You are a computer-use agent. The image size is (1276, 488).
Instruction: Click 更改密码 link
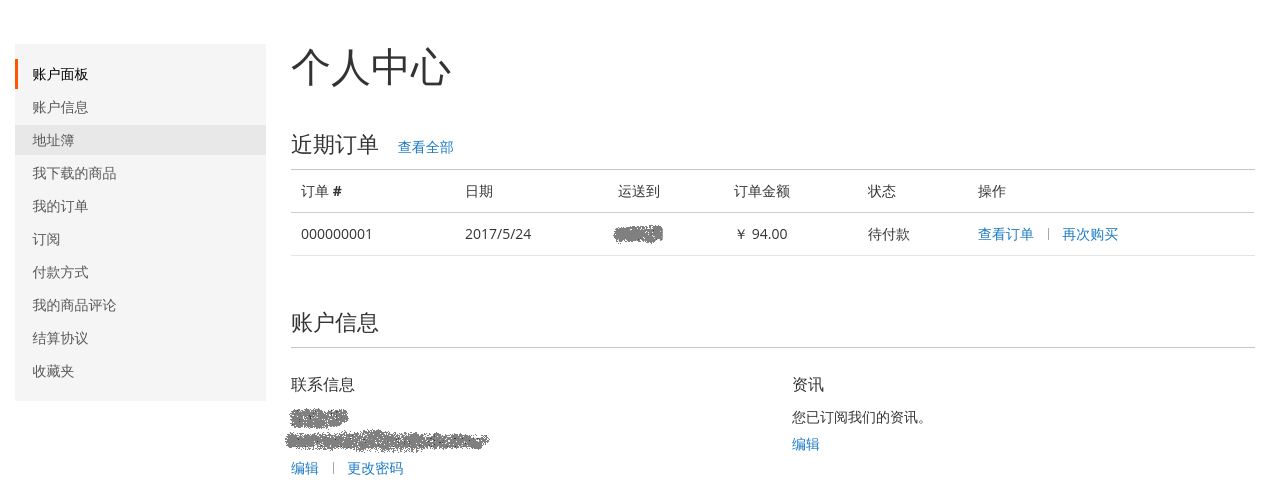(375, 468)
